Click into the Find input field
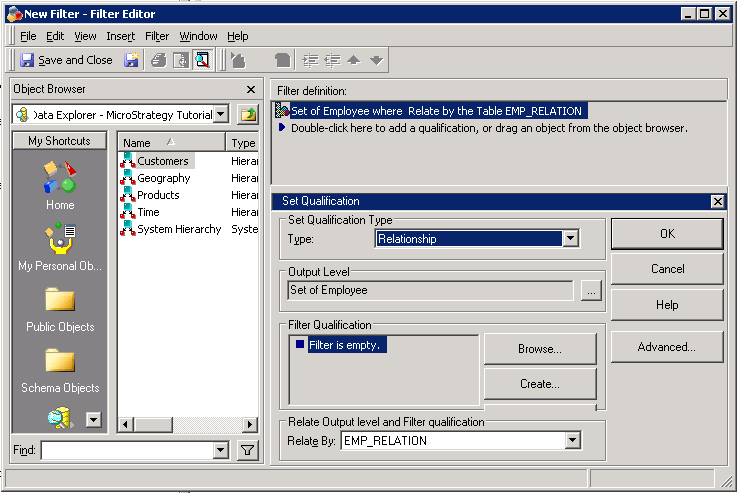738x493 pixels. pos(127,450)
